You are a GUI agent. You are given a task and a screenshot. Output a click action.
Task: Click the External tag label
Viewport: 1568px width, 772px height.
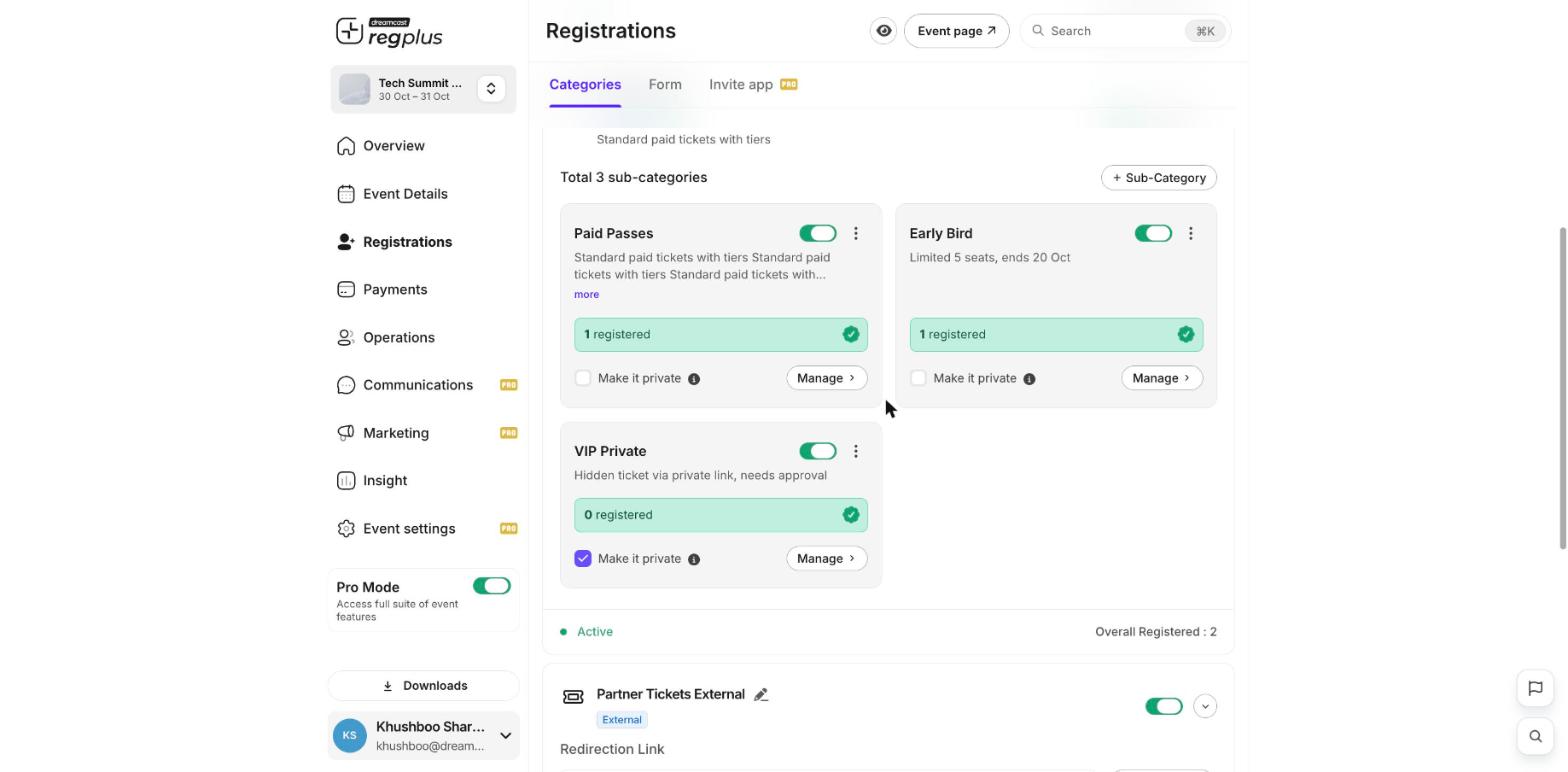pyautogui.click(x=622, y=720)
